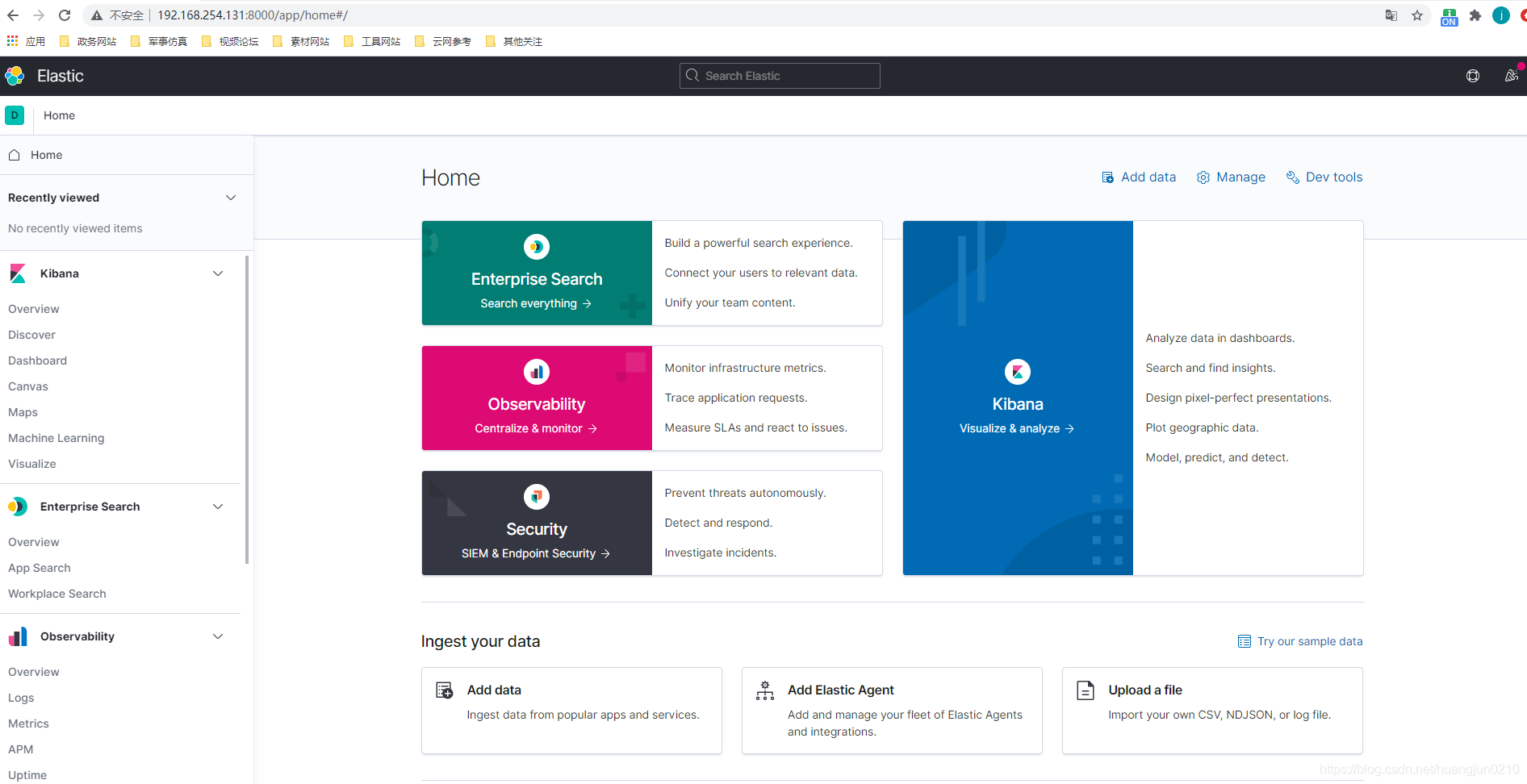Open the help menu icon in header
The height and width of the screenshot is (784, 1527).
[1473, 76]
